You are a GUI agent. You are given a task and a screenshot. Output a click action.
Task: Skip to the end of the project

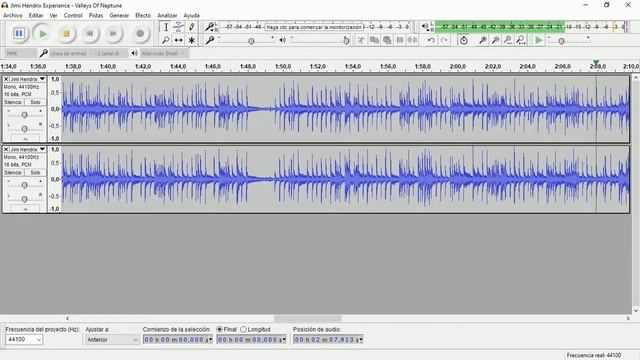tap(113, 33)
